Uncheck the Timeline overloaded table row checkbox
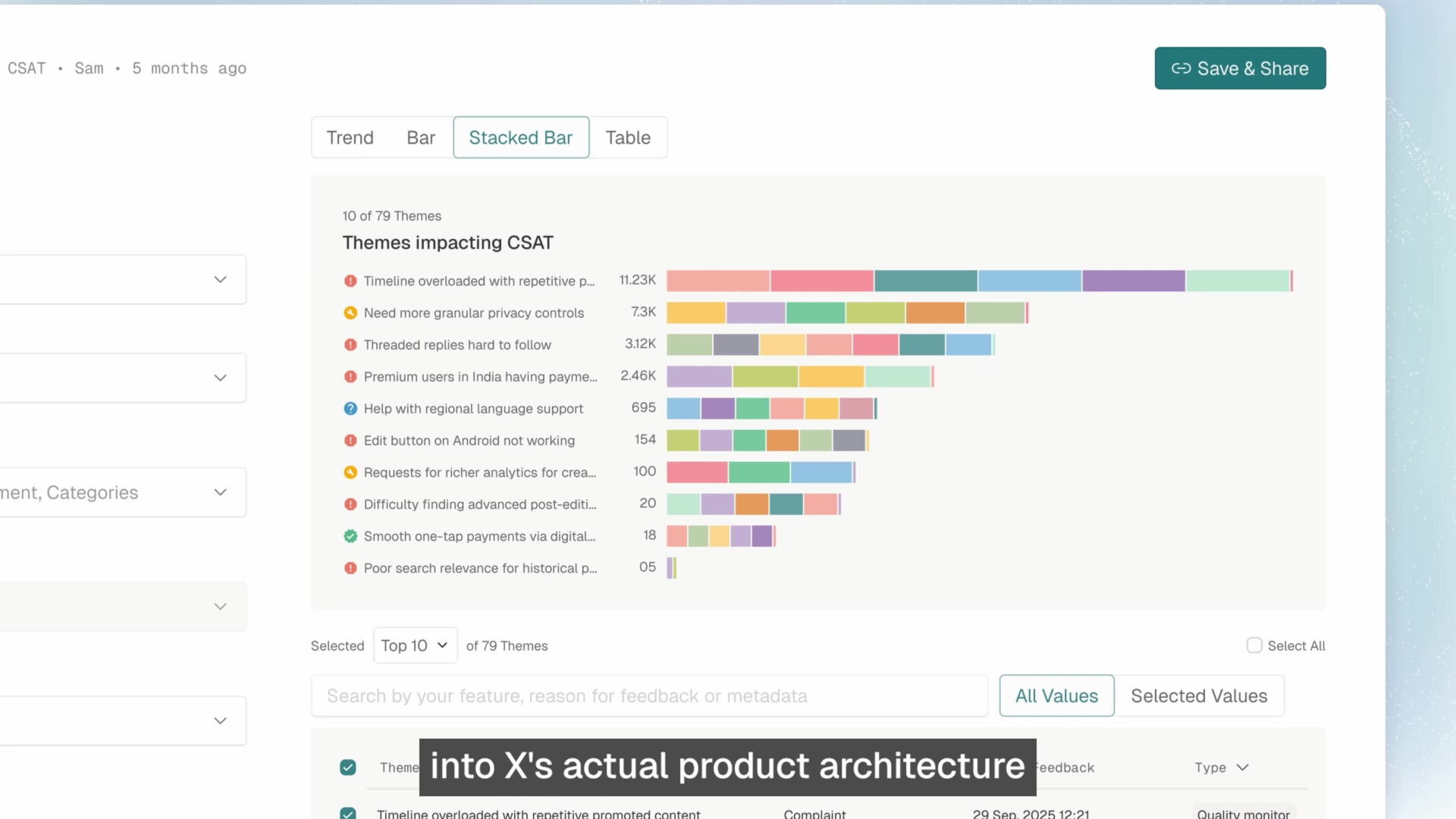 click(x=348, y=813)
